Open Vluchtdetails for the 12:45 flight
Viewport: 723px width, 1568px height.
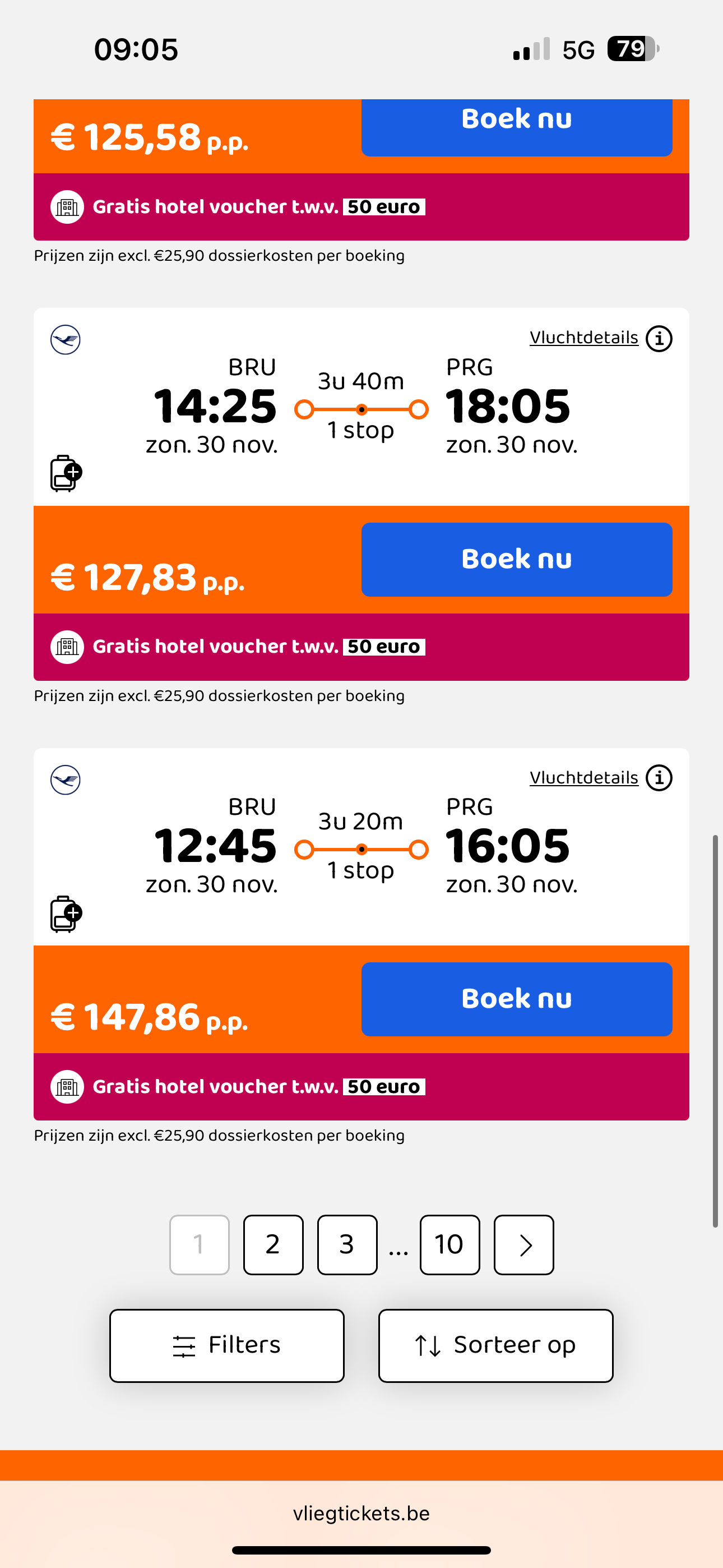point(583,778)
